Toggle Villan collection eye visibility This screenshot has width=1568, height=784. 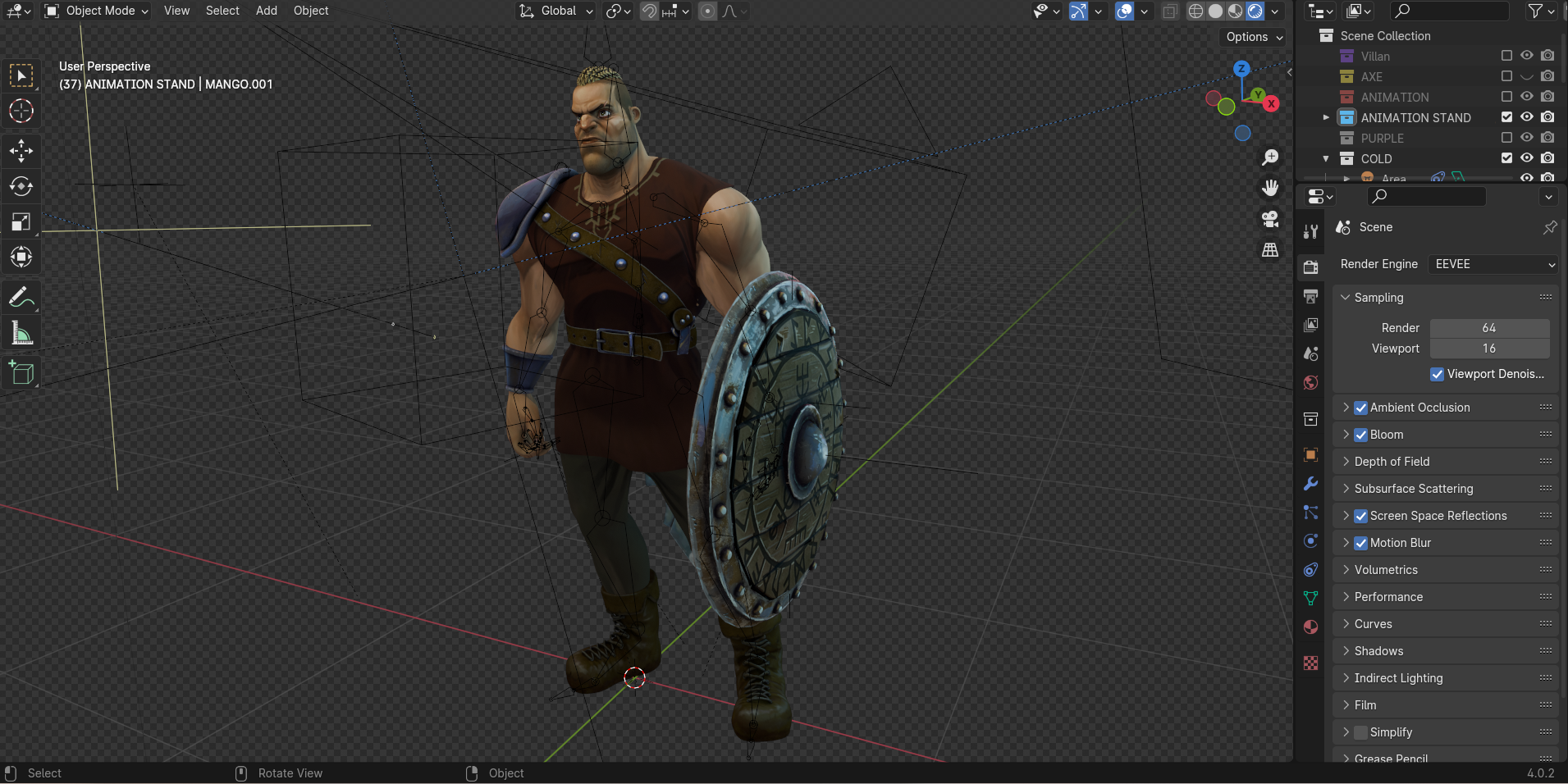[x=1527, y=56]
